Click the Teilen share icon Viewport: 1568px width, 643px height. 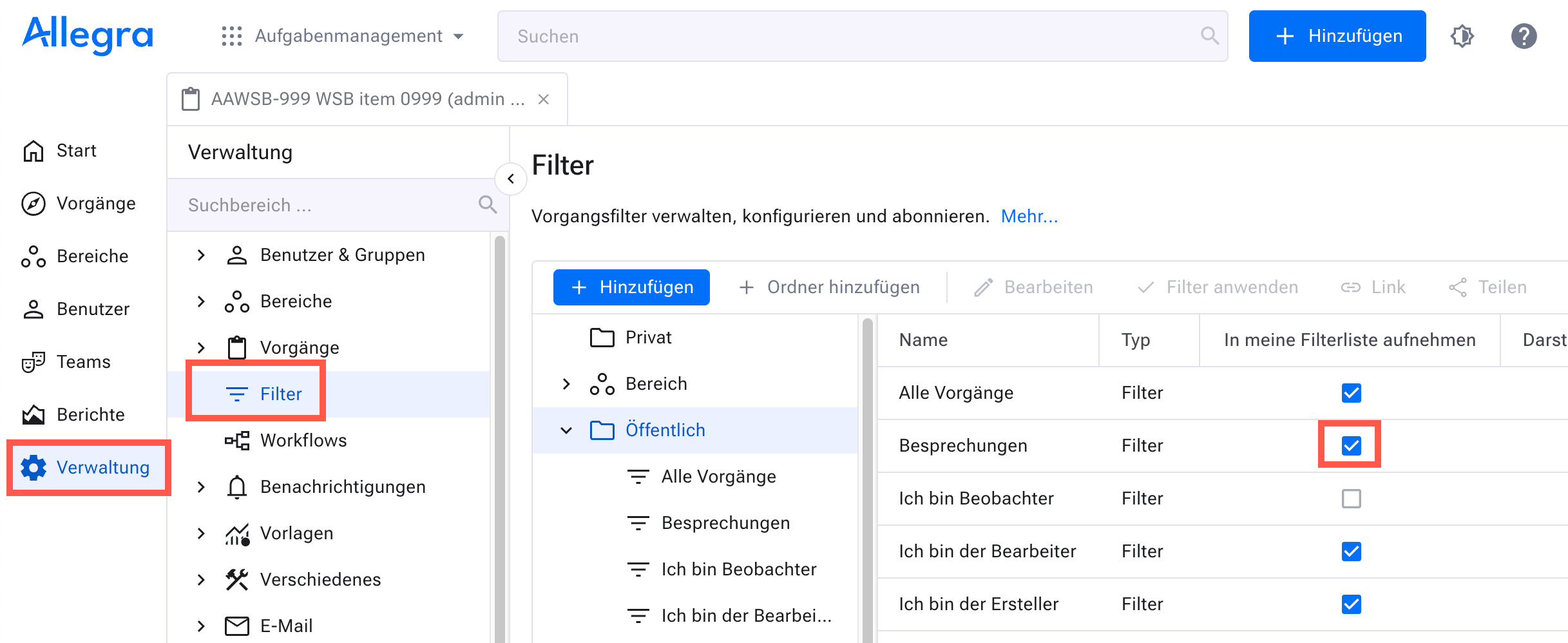(x=1458, y=287)
